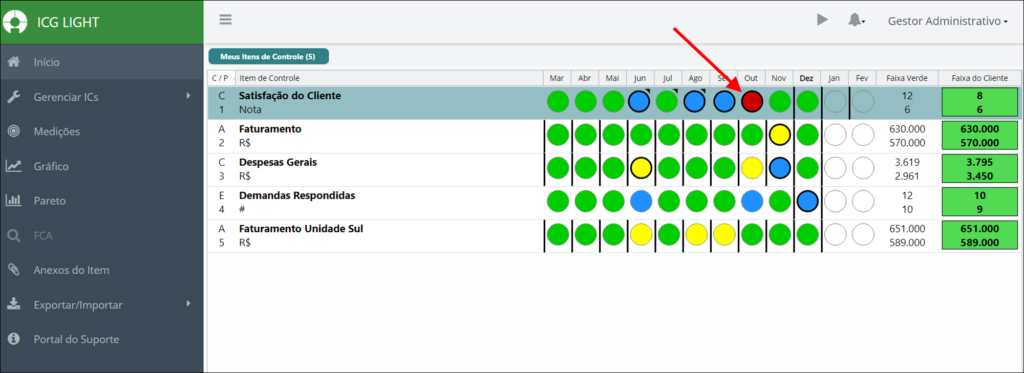The image size is (1024, 373).
Task: Click the target icon for Medições
Action: coord(13,131)
